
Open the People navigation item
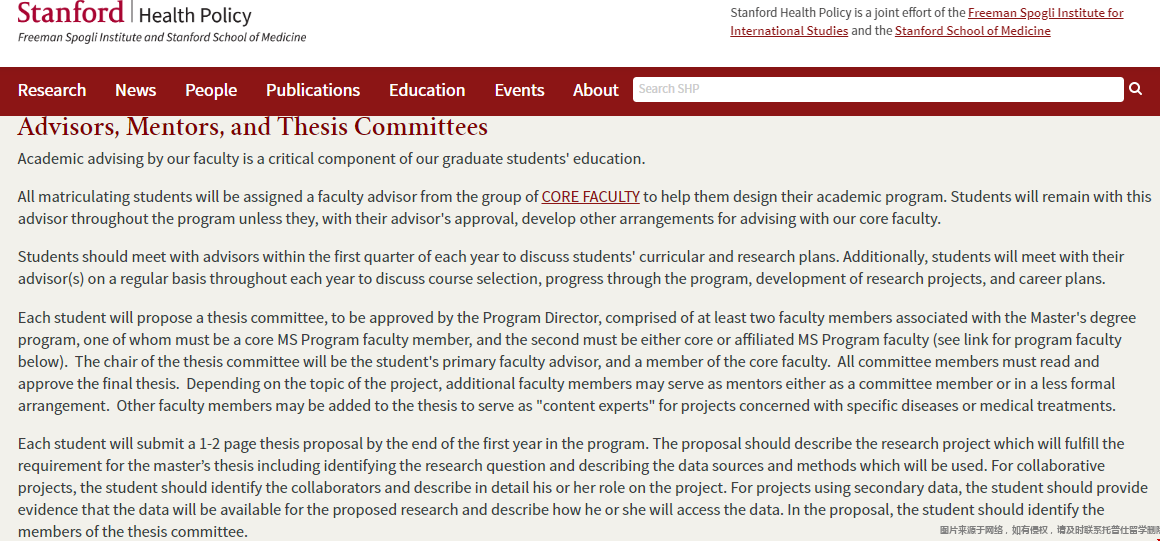[x=211, y=90]
